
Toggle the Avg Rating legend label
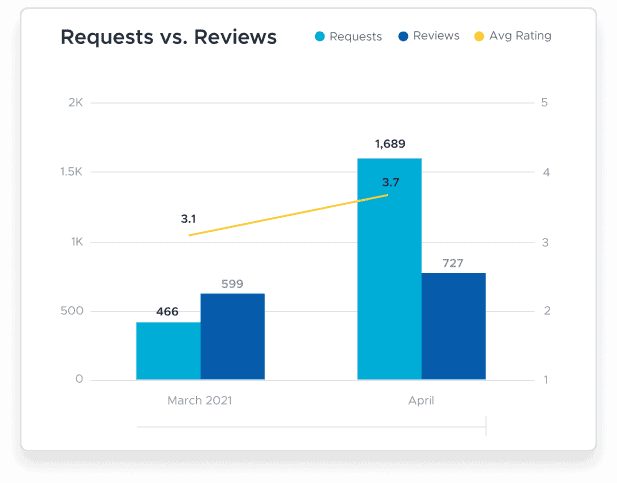point(520,36)
